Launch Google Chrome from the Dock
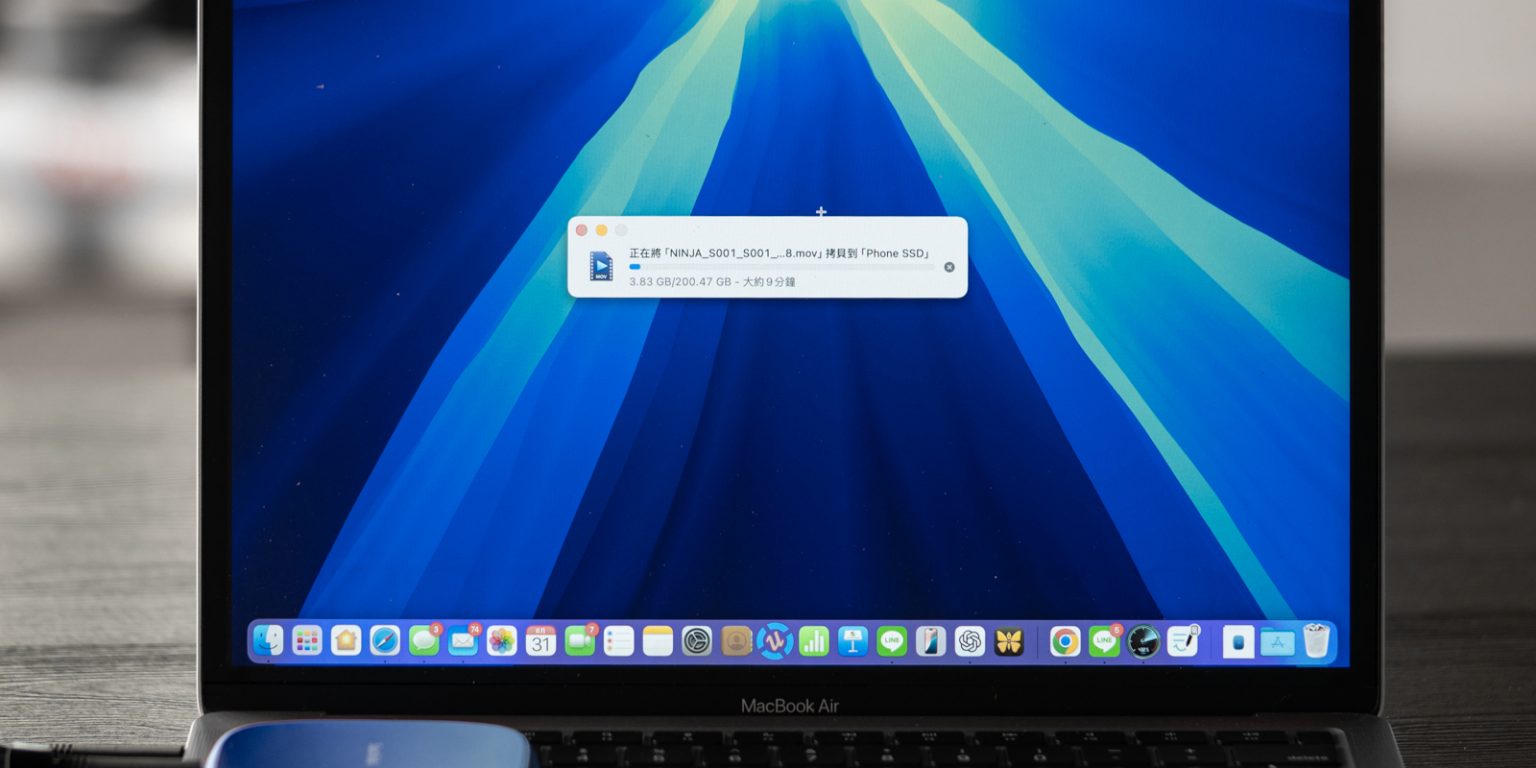The height and width of the screenshot is (768, 1536). point(1065,641)
